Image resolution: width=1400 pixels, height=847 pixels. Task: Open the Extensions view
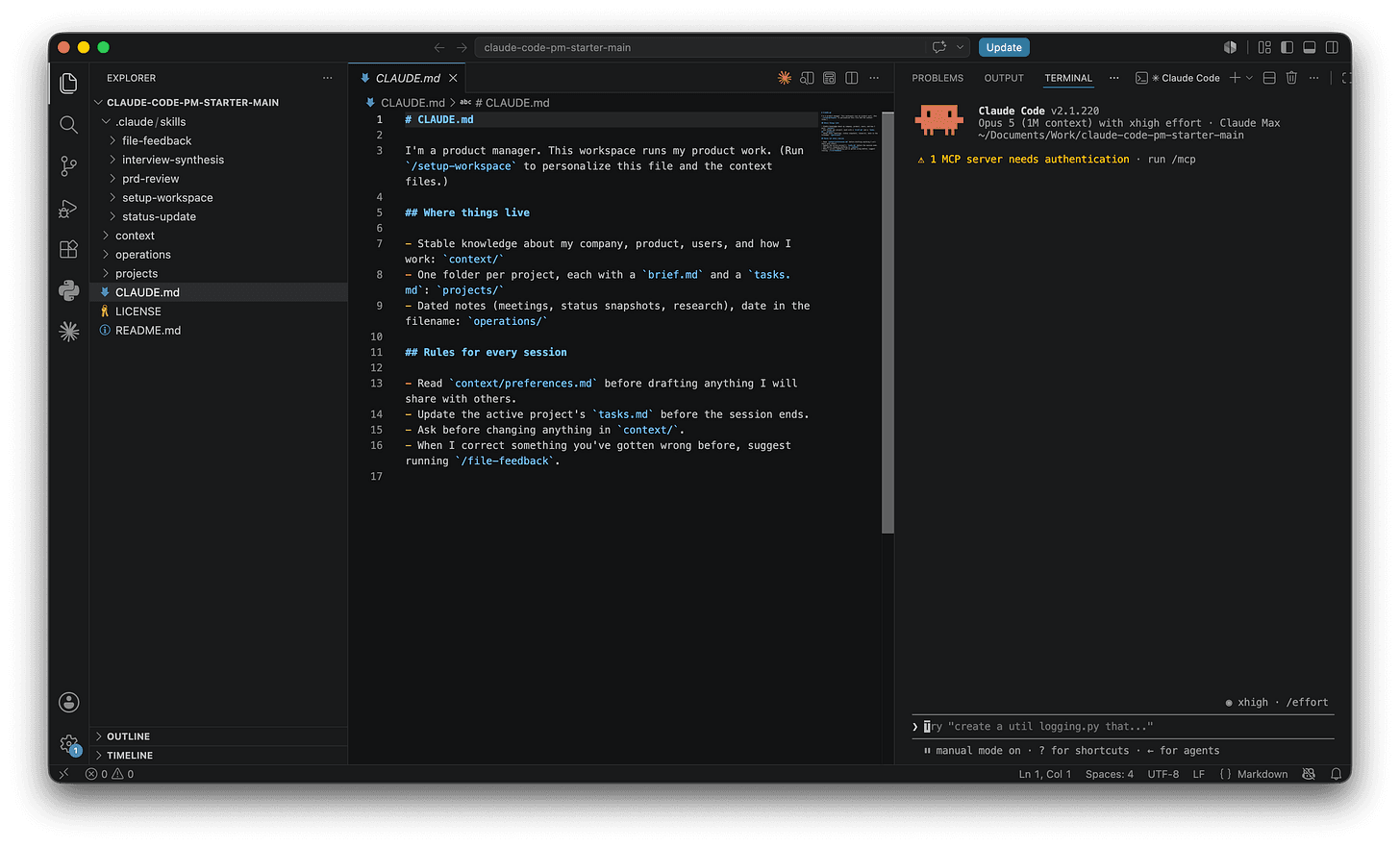point(68,249)
